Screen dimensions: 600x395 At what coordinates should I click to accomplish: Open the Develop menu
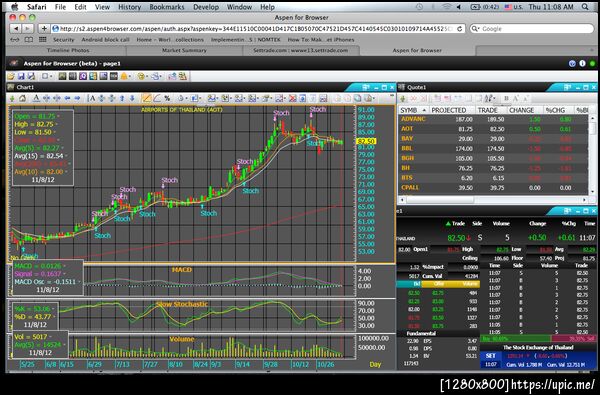pos(206,7)
